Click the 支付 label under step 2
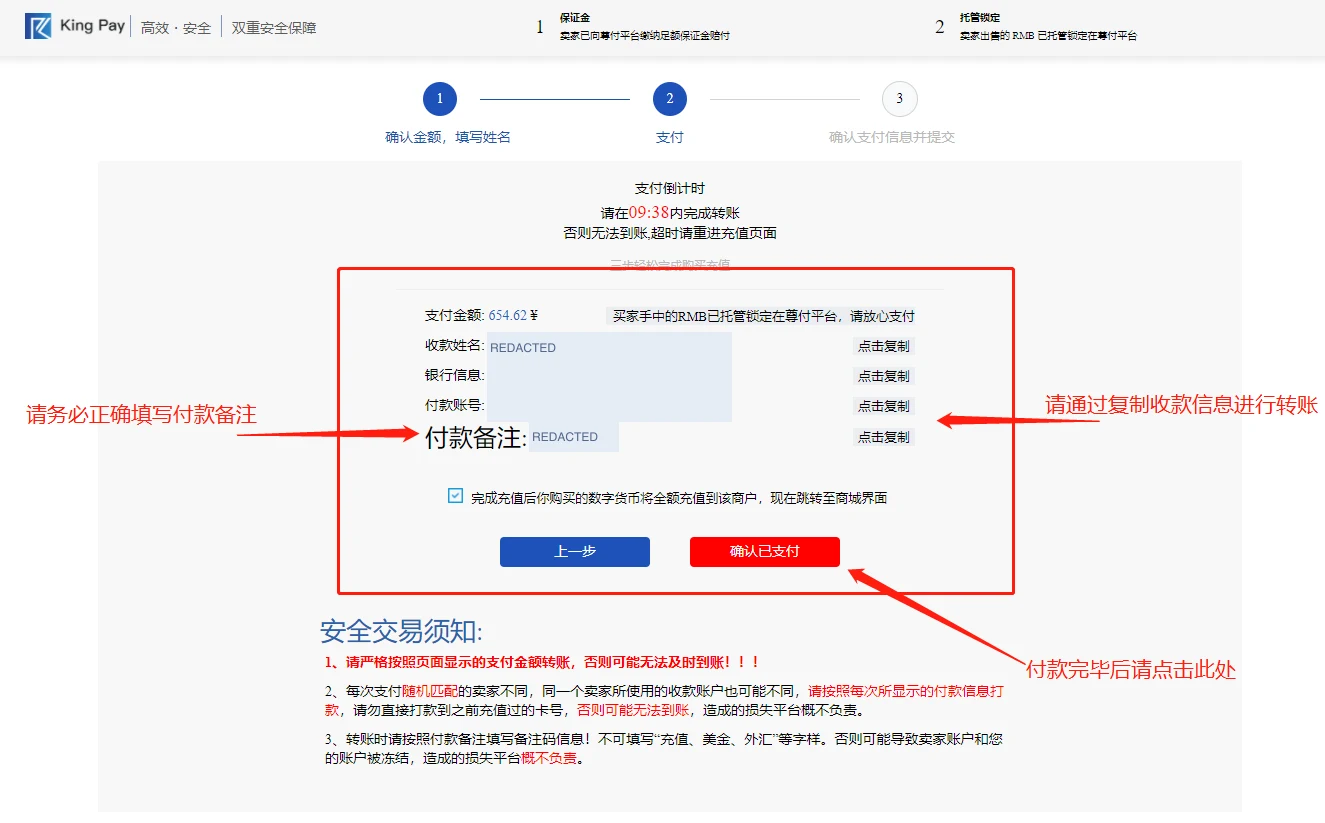1325x823 pixels. pos(670,137)
